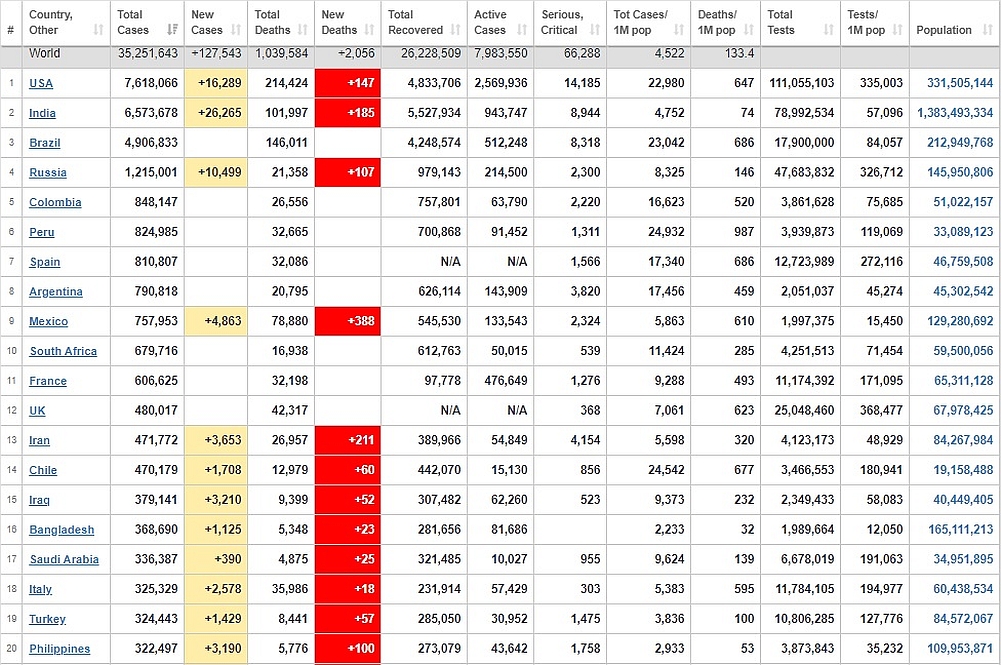Image resolution: width=1001 pixels, height=665 pixels.
Task: Click the red +211 new deaths cell
Action: pos(348,440)
